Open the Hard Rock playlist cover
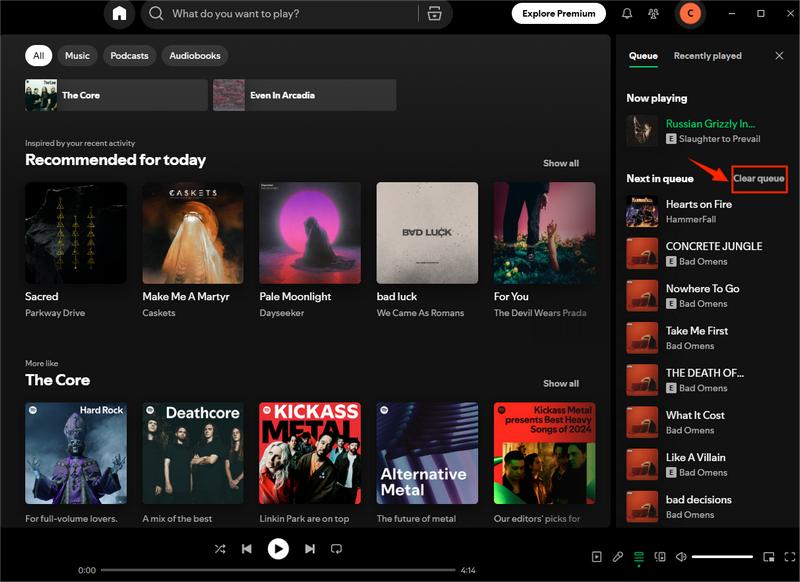 (76, 453)
